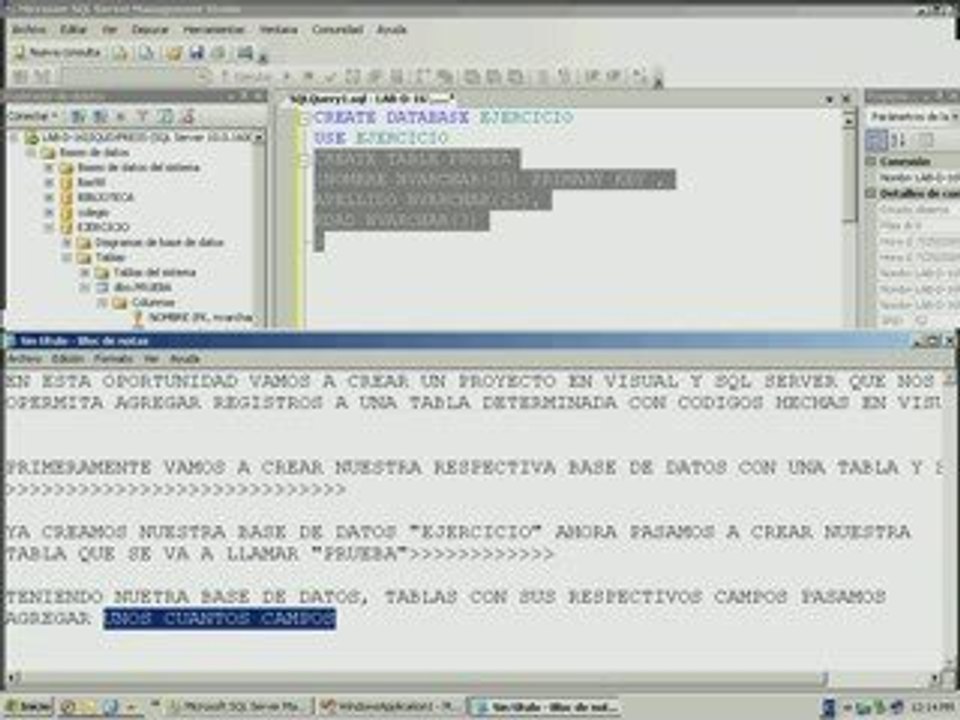The height and width of the screenshot is (720, 960).
Task: Collapse the dbo.PRUEBA table node
Action: click(x=84, y=287)
